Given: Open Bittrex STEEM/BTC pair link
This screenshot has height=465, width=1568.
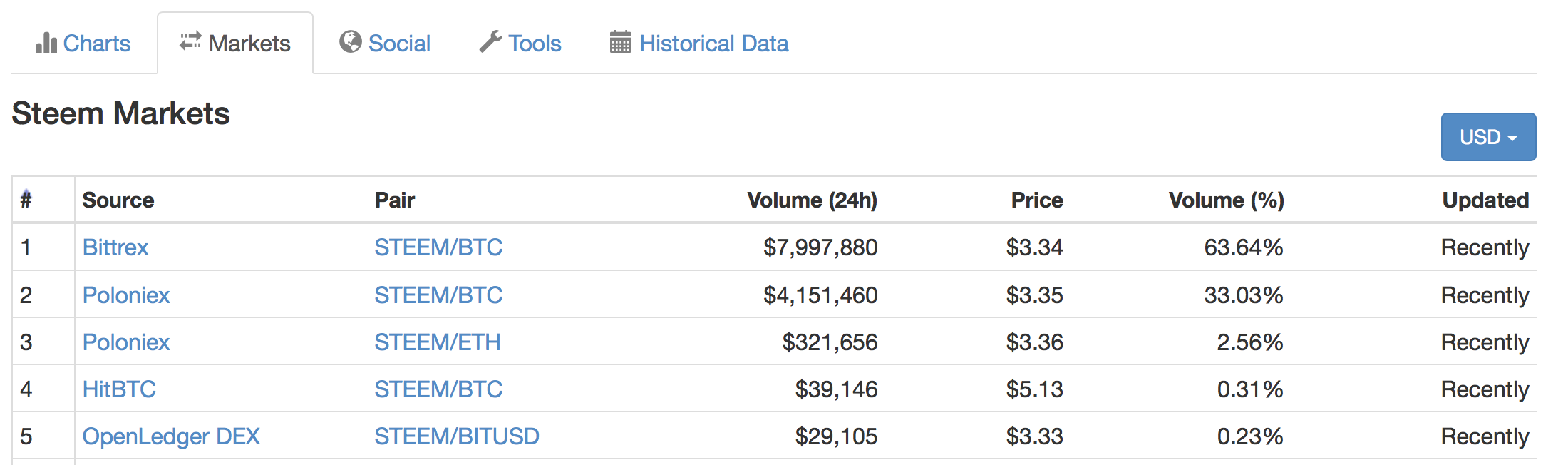Looking at the screenshot, I should coord(438,247).
